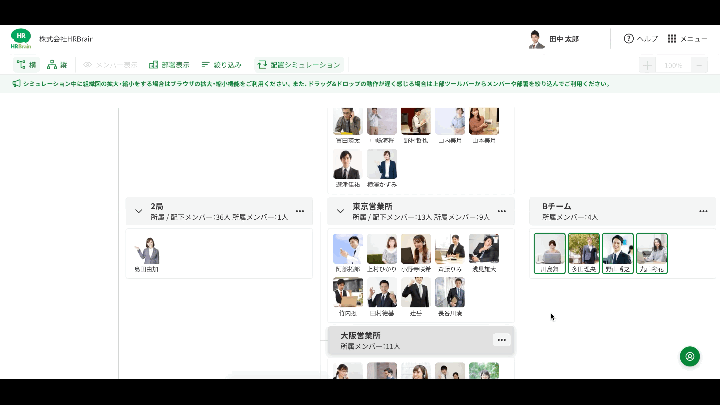Select top group person against red background

(x=416, y=121)
